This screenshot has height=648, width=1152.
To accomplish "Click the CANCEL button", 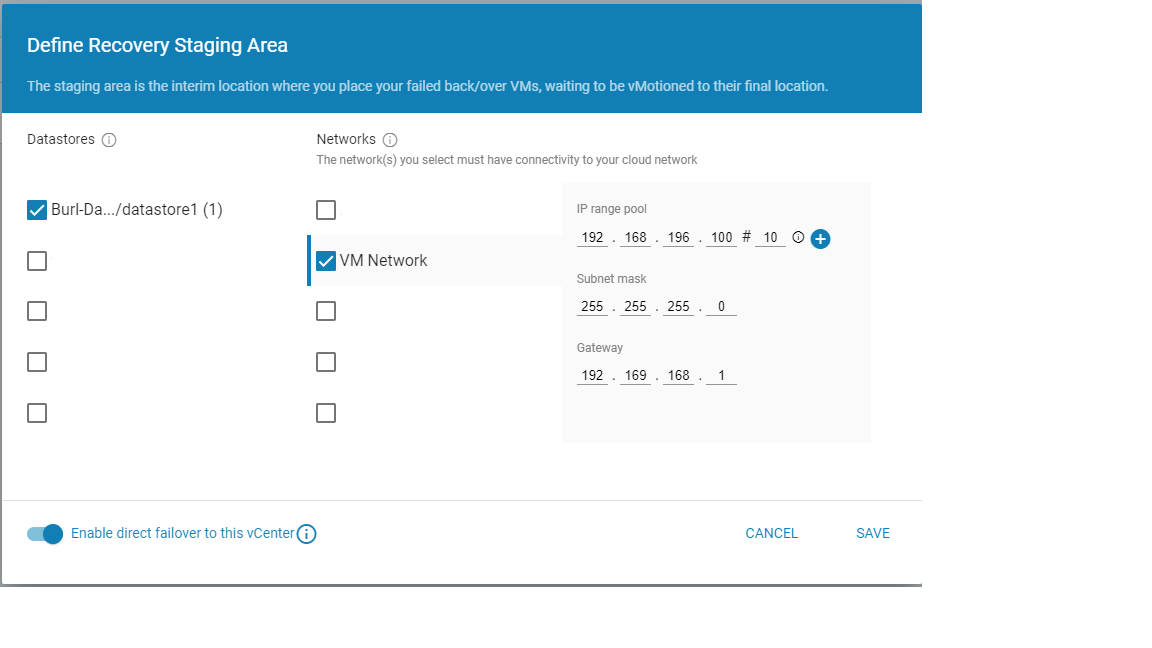I will tap(771, 533).
